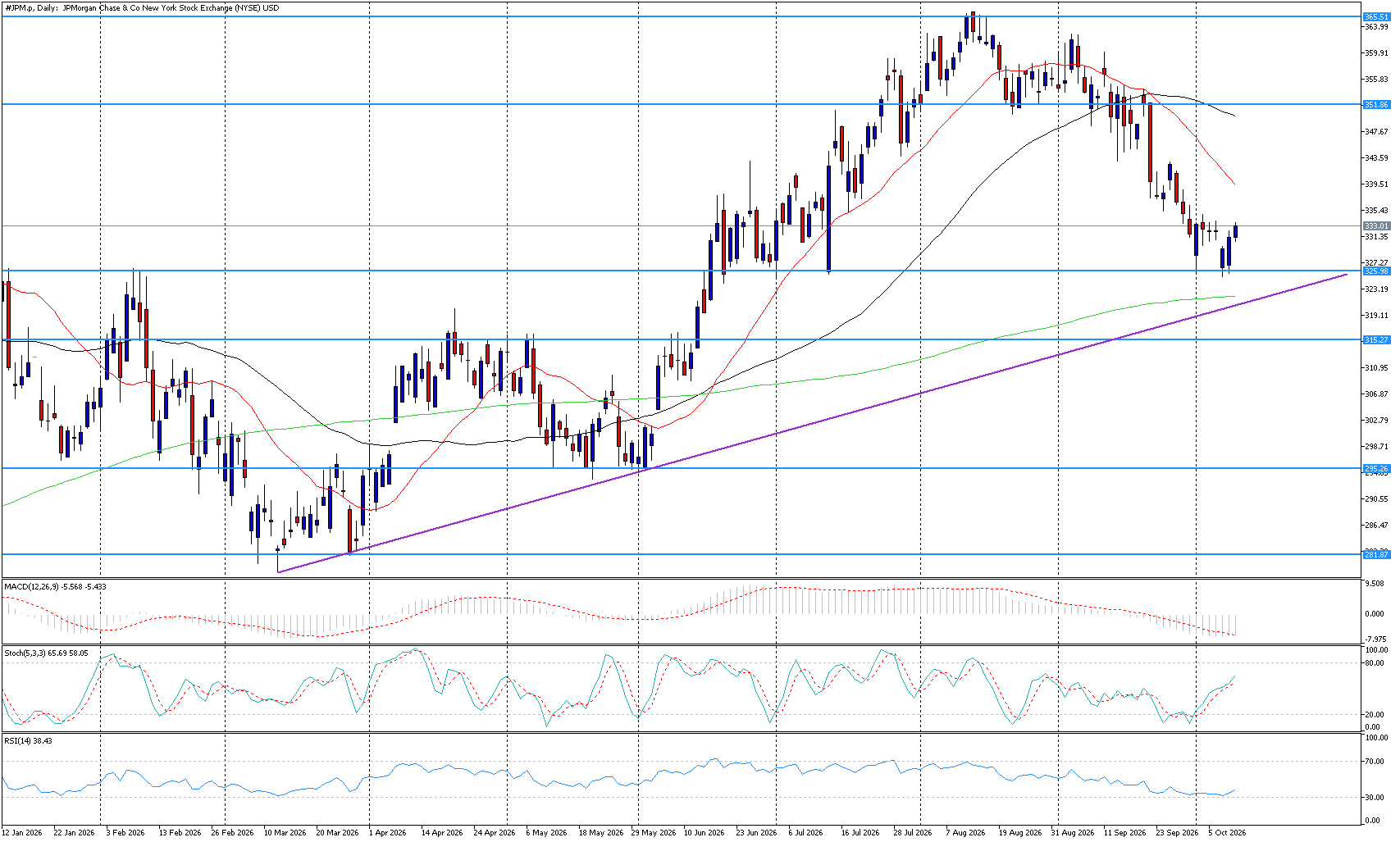Click price scale value 286.47
Screen dimensions: 1400x842
click(1376, 526)
